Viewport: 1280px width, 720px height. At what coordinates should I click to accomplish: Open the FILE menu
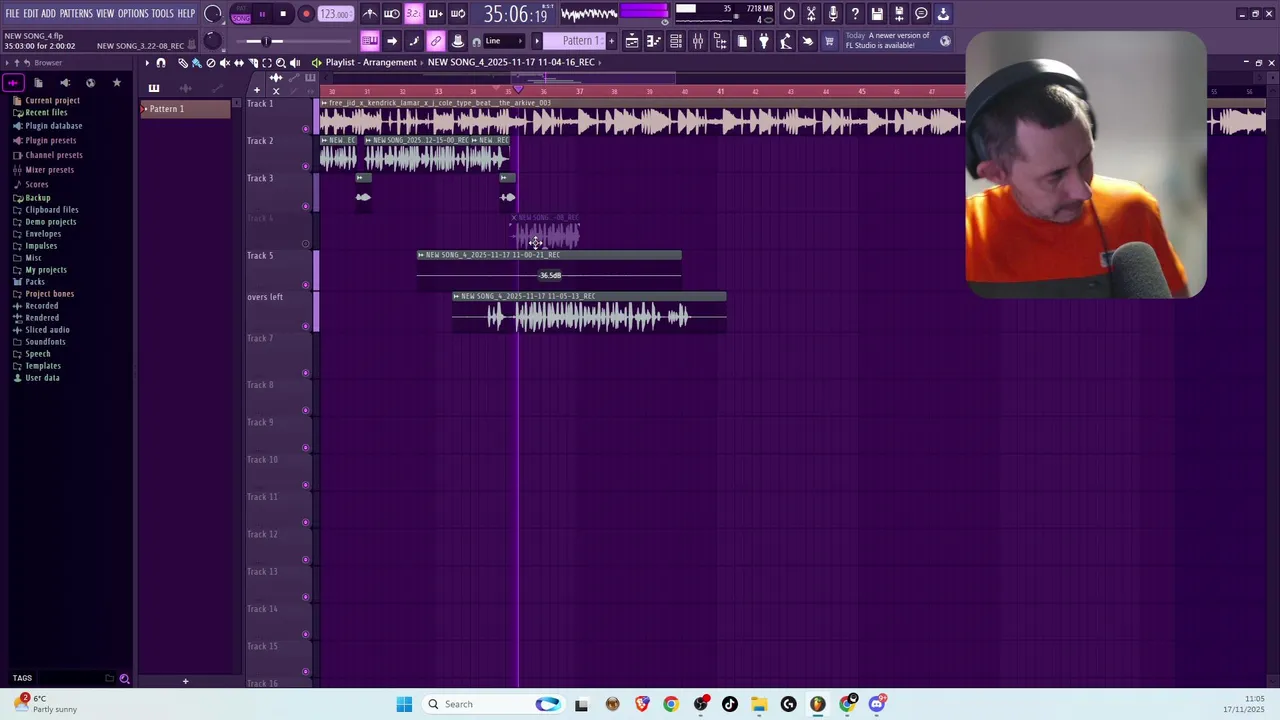(12, 13)
